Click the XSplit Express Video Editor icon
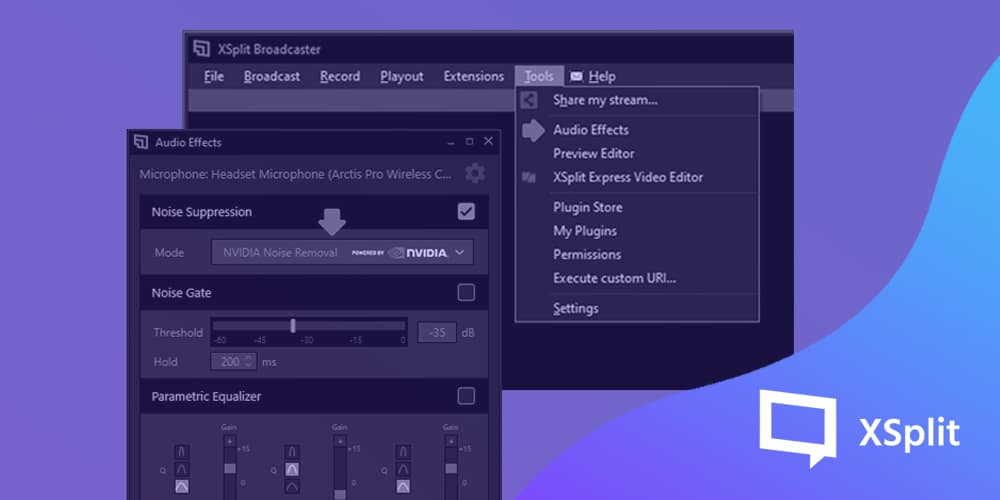 click(529, 177)
